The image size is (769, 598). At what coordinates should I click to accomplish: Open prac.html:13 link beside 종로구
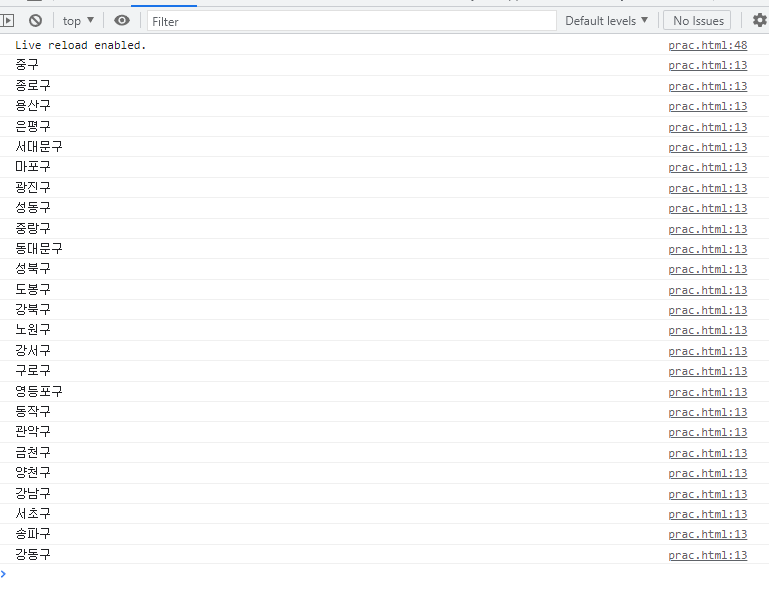[x=708, y=86]
